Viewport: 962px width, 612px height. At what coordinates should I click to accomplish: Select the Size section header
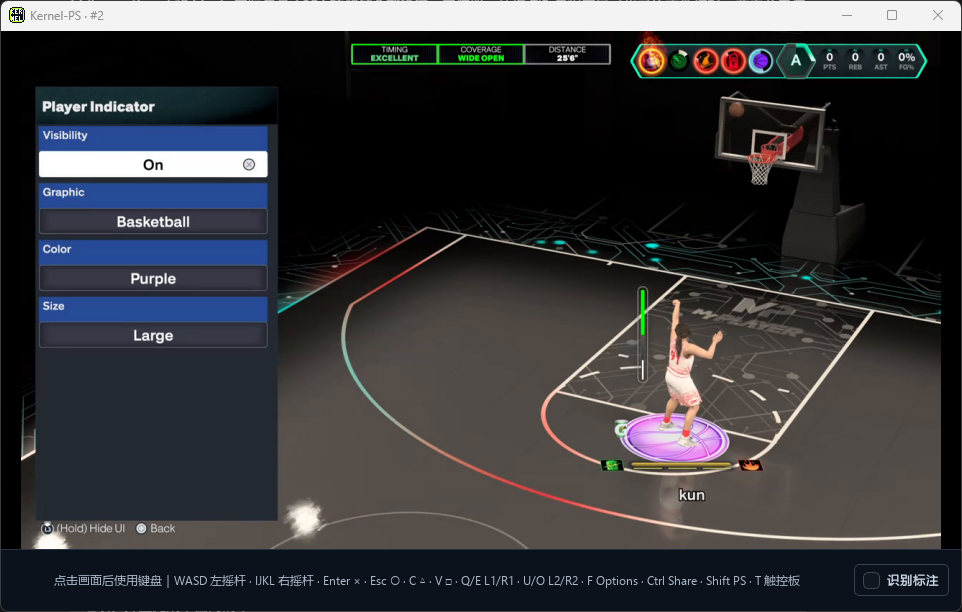153,308
